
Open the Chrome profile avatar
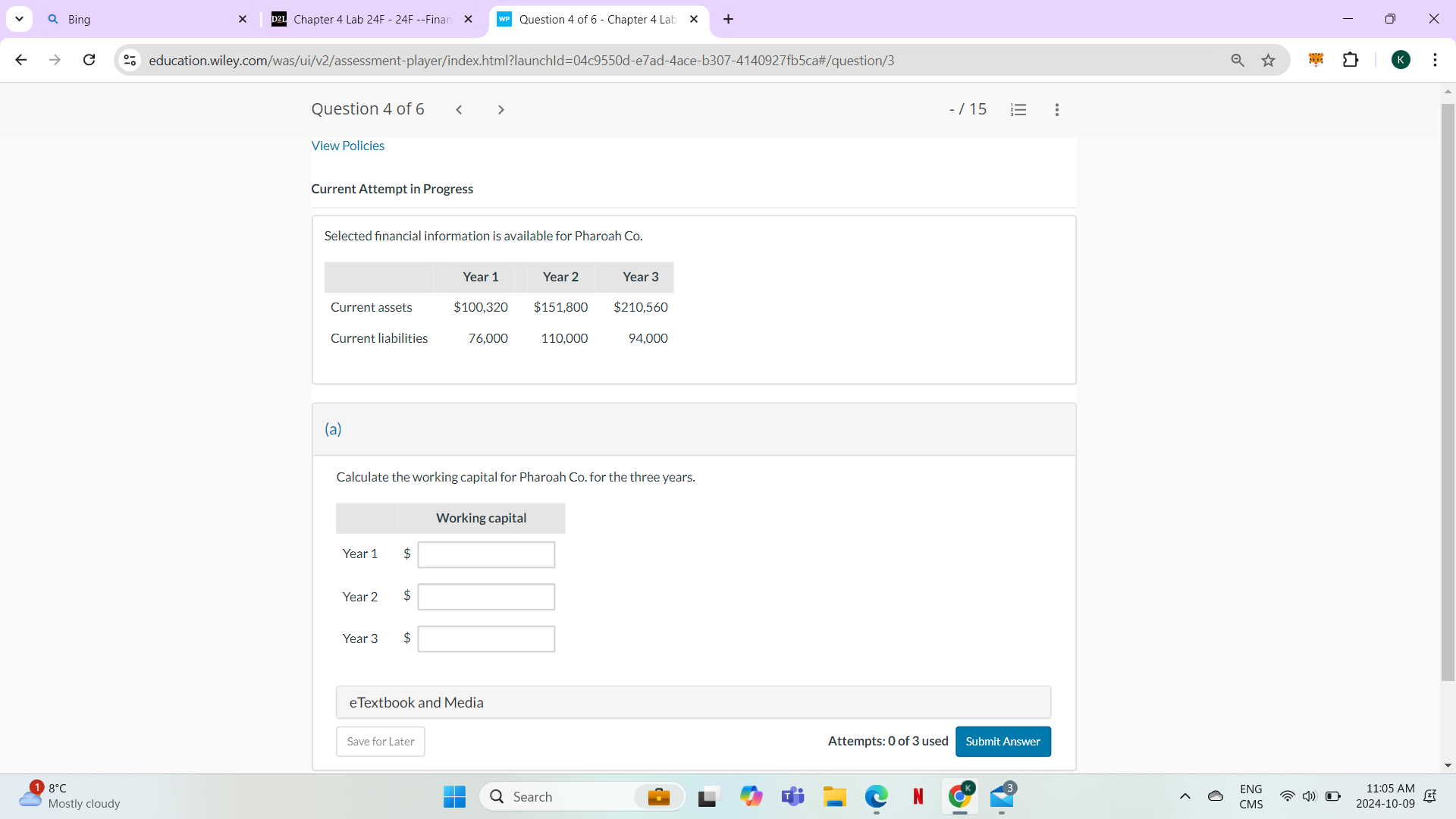tap(1401, 60)
